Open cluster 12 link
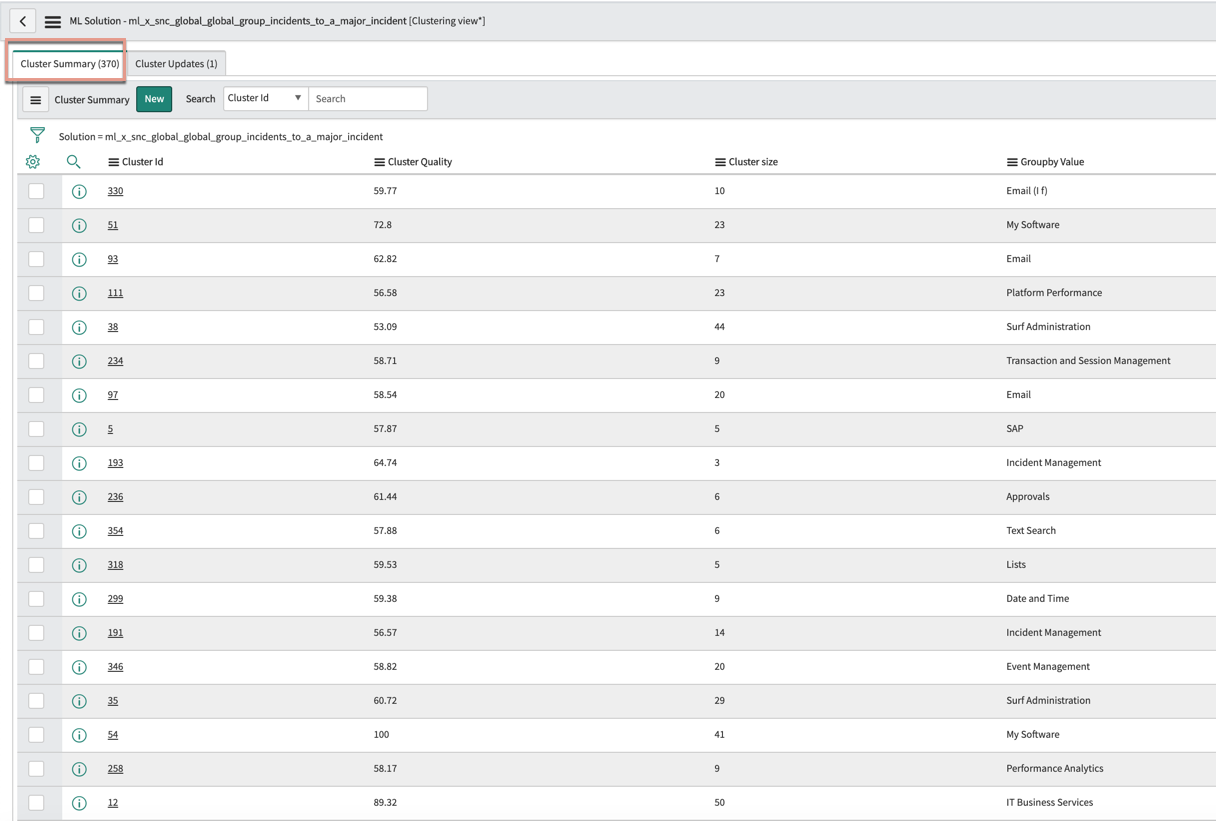This screenshot has height=821, width=1216. [113, 803]
